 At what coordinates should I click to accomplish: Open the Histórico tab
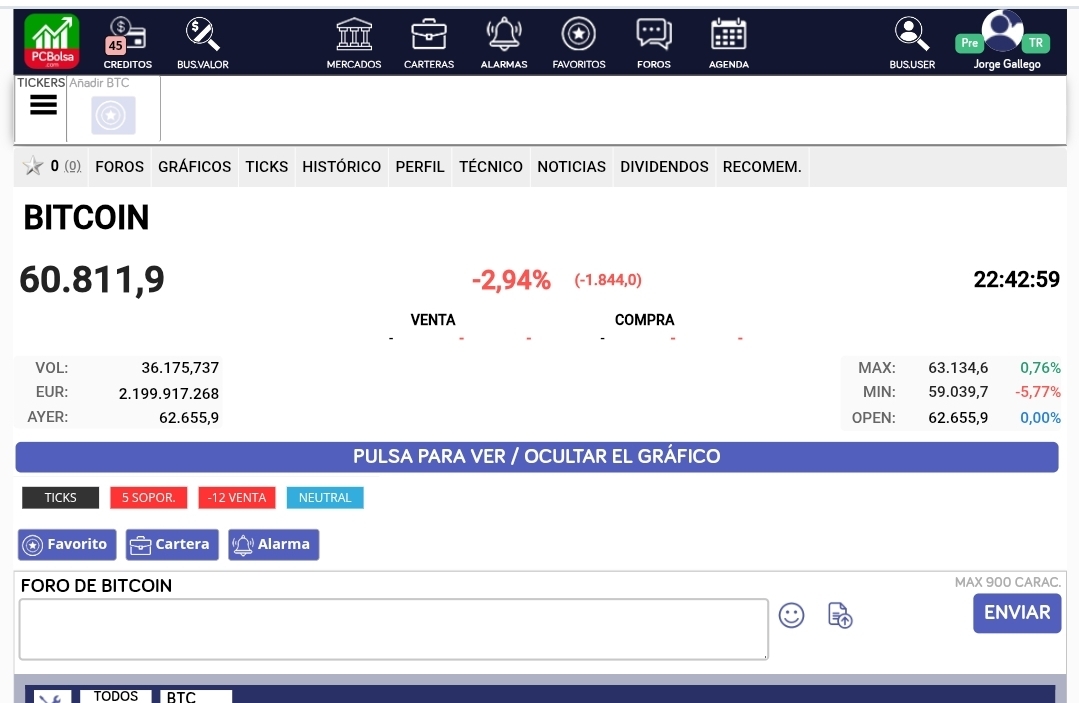[341, 166]
